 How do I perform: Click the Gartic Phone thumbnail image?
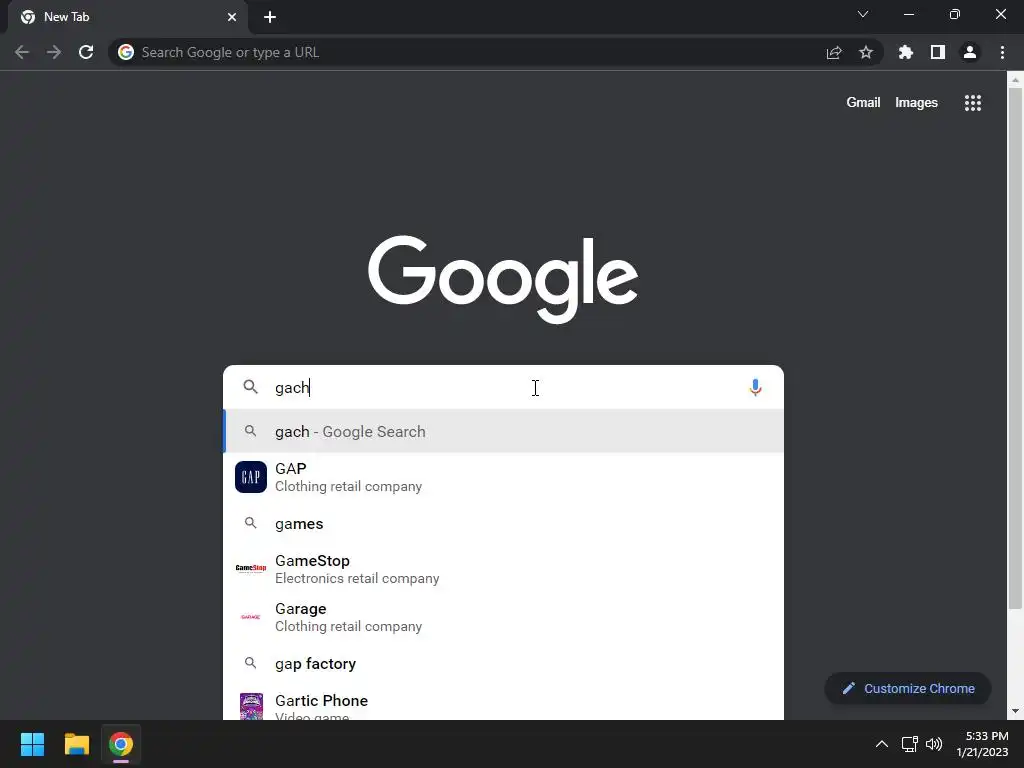[x=251, y=707]
